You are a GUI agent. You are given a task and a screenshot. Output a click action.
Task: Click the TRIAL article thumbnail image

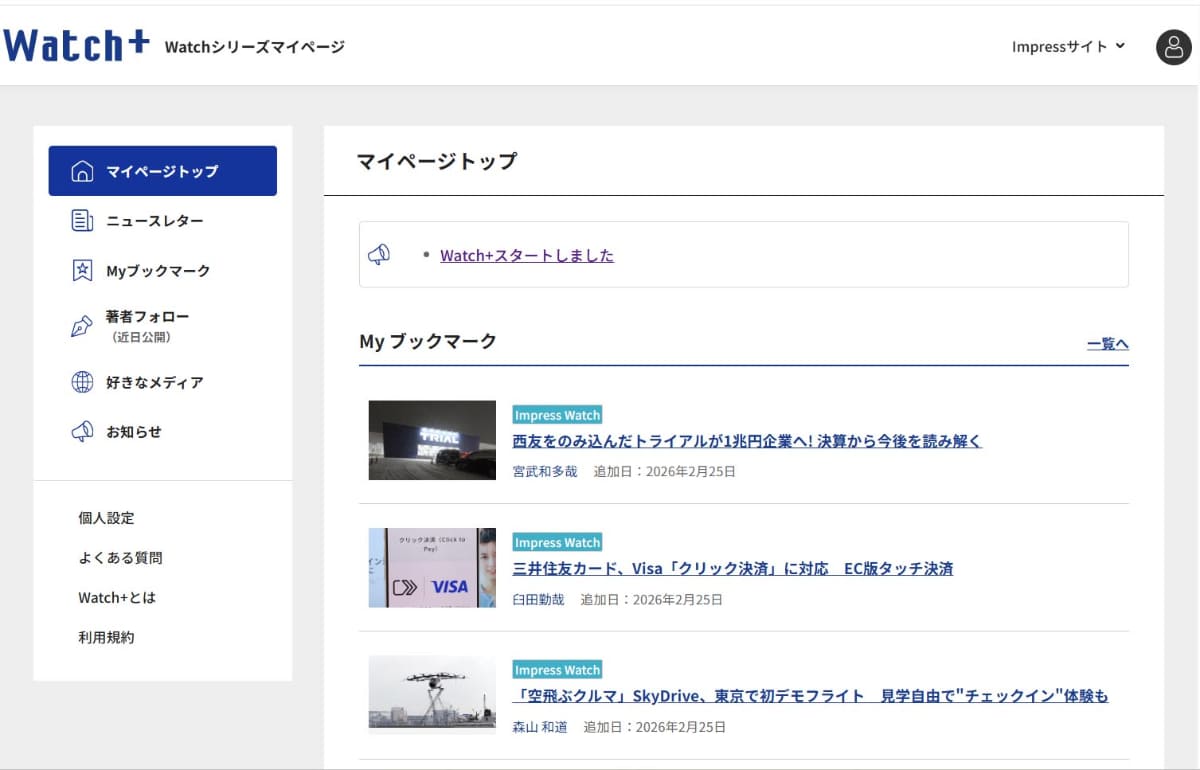tap(432, 440)
